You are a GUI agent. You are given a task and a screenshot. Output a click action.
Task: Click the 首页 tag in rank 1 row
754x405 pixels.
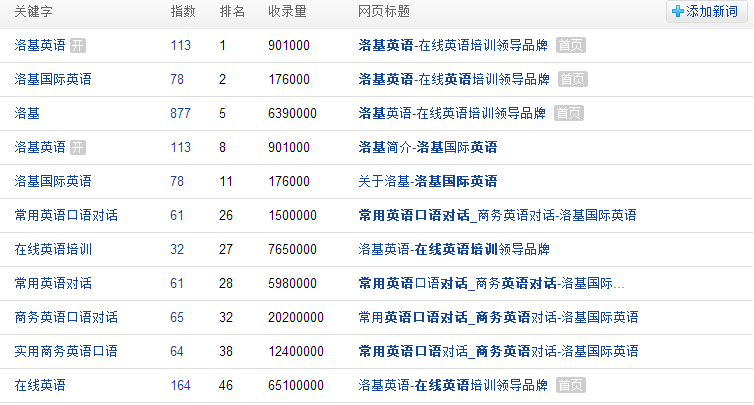tap(571, 45)
